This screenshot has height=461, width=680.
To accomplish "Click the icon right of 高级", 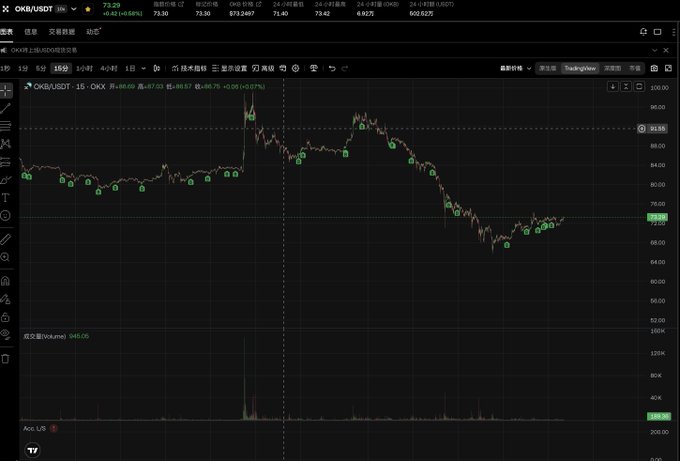I will pos(283,69).
